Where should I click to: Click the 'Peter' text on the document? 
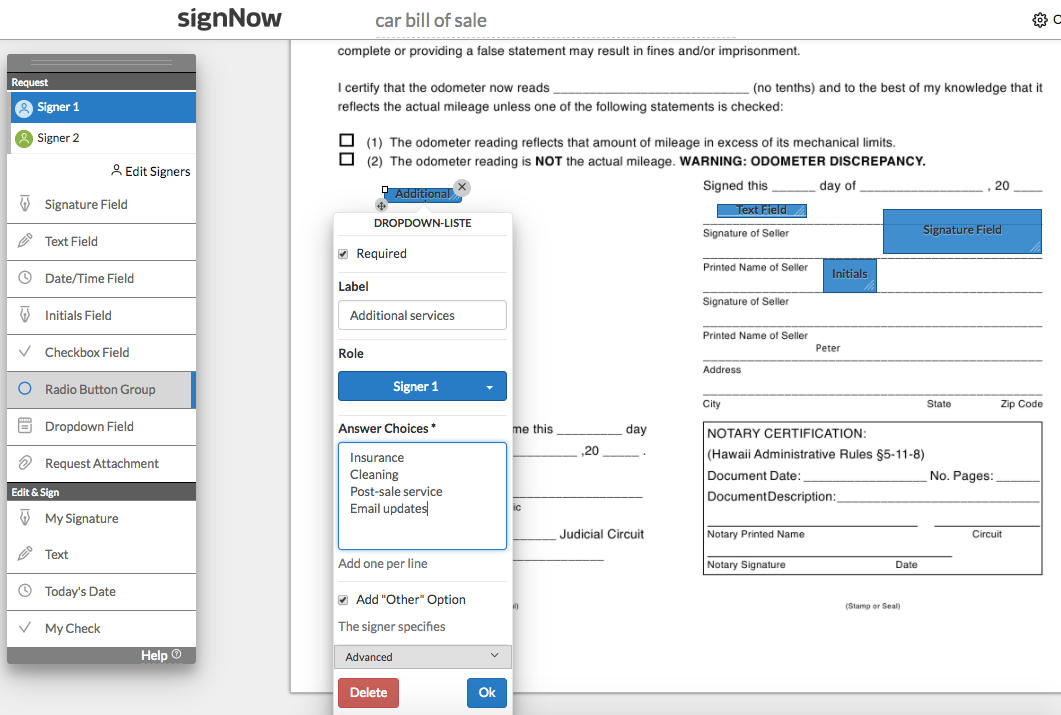(x=828, y=348)
